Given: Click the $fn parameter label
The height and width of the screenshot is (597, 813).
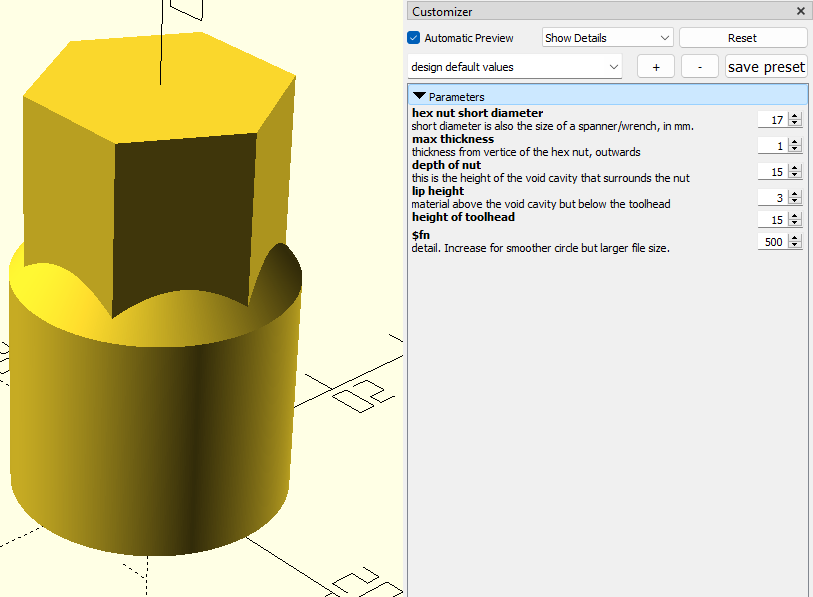Looking at the screenshot, I should click(x=420, y=235).
